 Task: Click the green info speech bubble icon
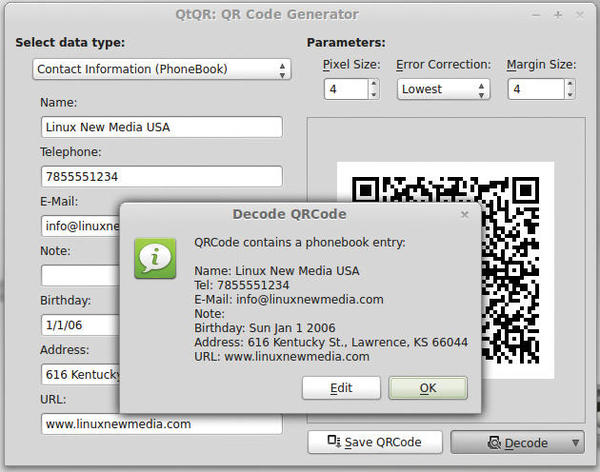click(154, 258)
